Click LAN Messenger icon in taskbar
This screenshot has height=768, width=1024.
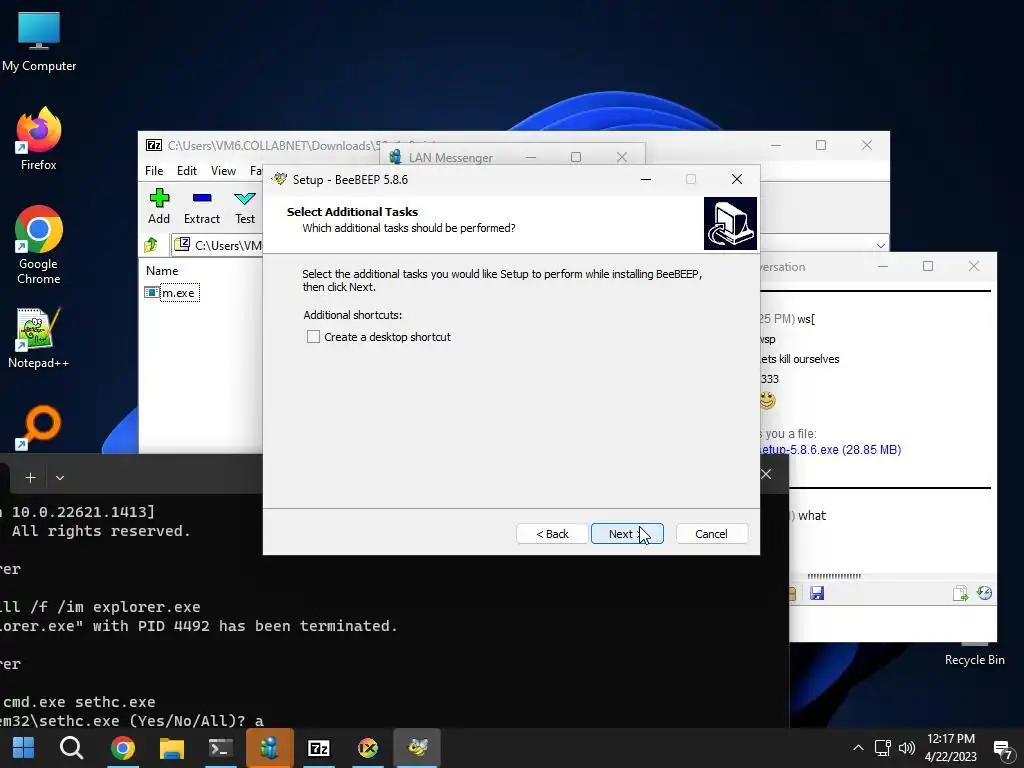click(x=270, y=748)
